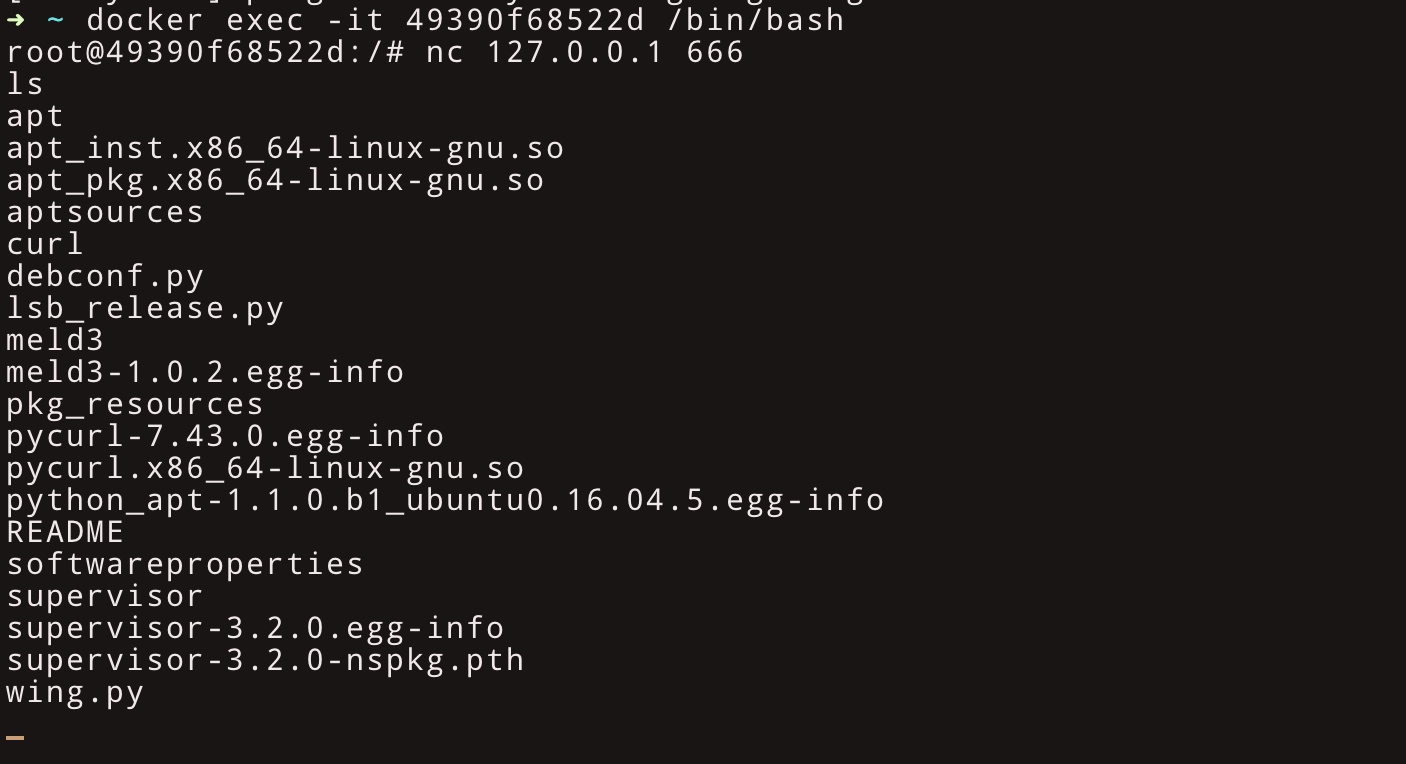1406x764 pixels.
Task: Click the python_apt egg-info line
Action: pos(445,500)
